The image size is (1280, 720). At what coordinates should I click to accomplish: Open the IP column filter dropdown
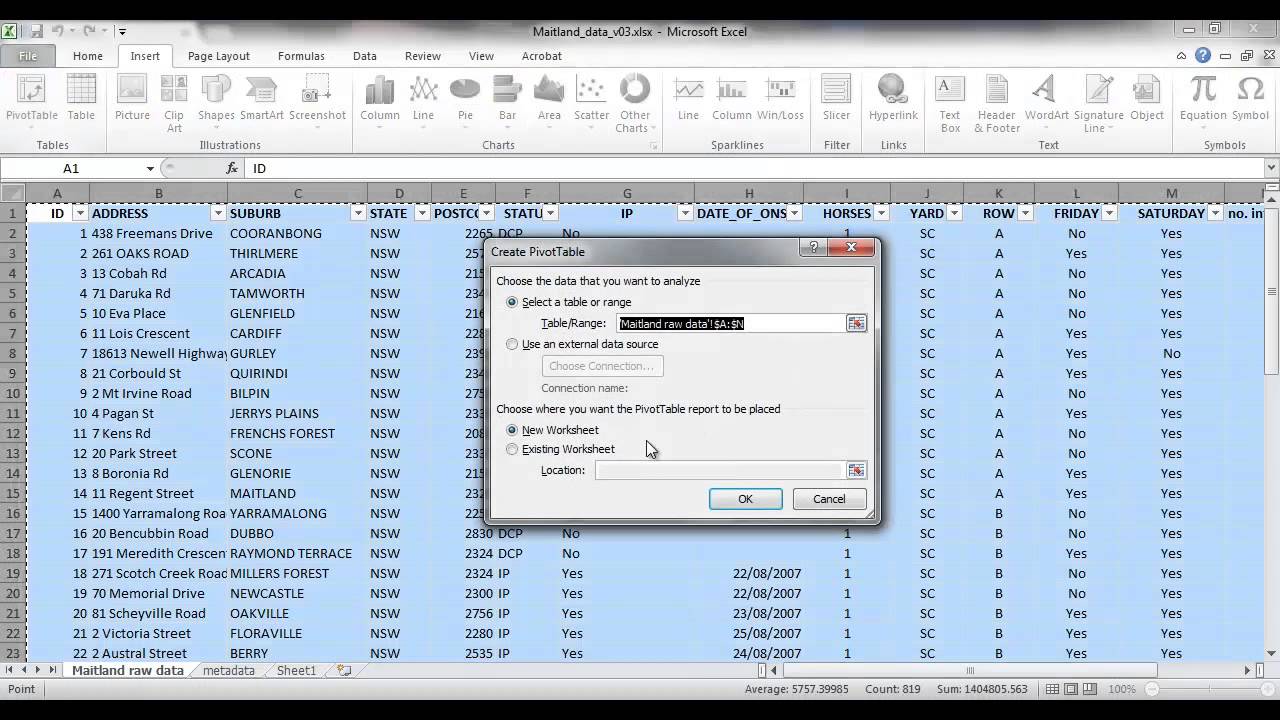click(685, 214)
